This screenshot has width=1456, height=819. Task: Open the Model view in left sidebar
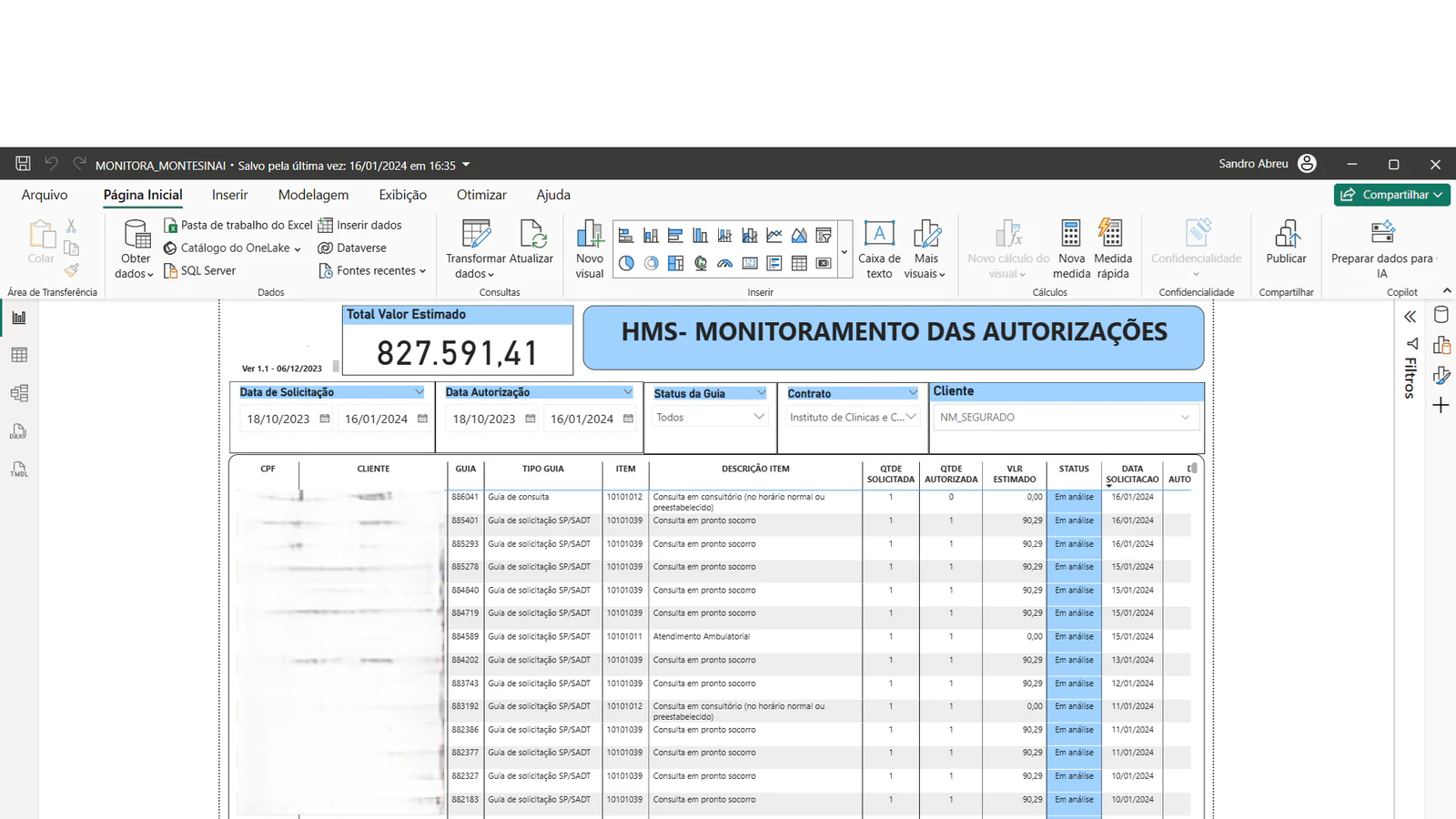pyautogui.click(x=19, y=393)
